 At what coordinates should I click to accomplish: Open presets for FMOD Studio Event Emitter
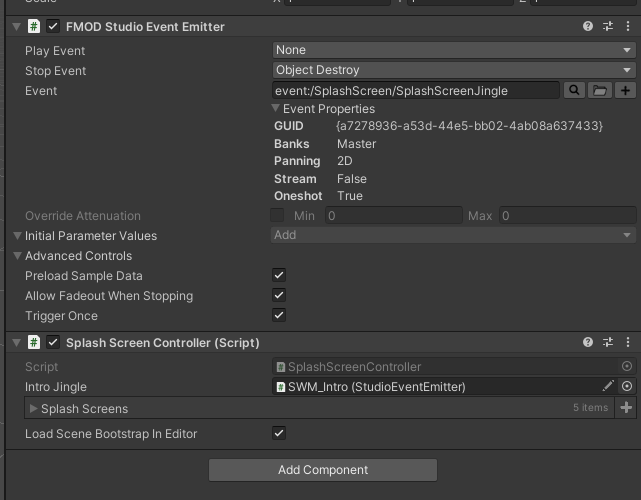point(607,26)
